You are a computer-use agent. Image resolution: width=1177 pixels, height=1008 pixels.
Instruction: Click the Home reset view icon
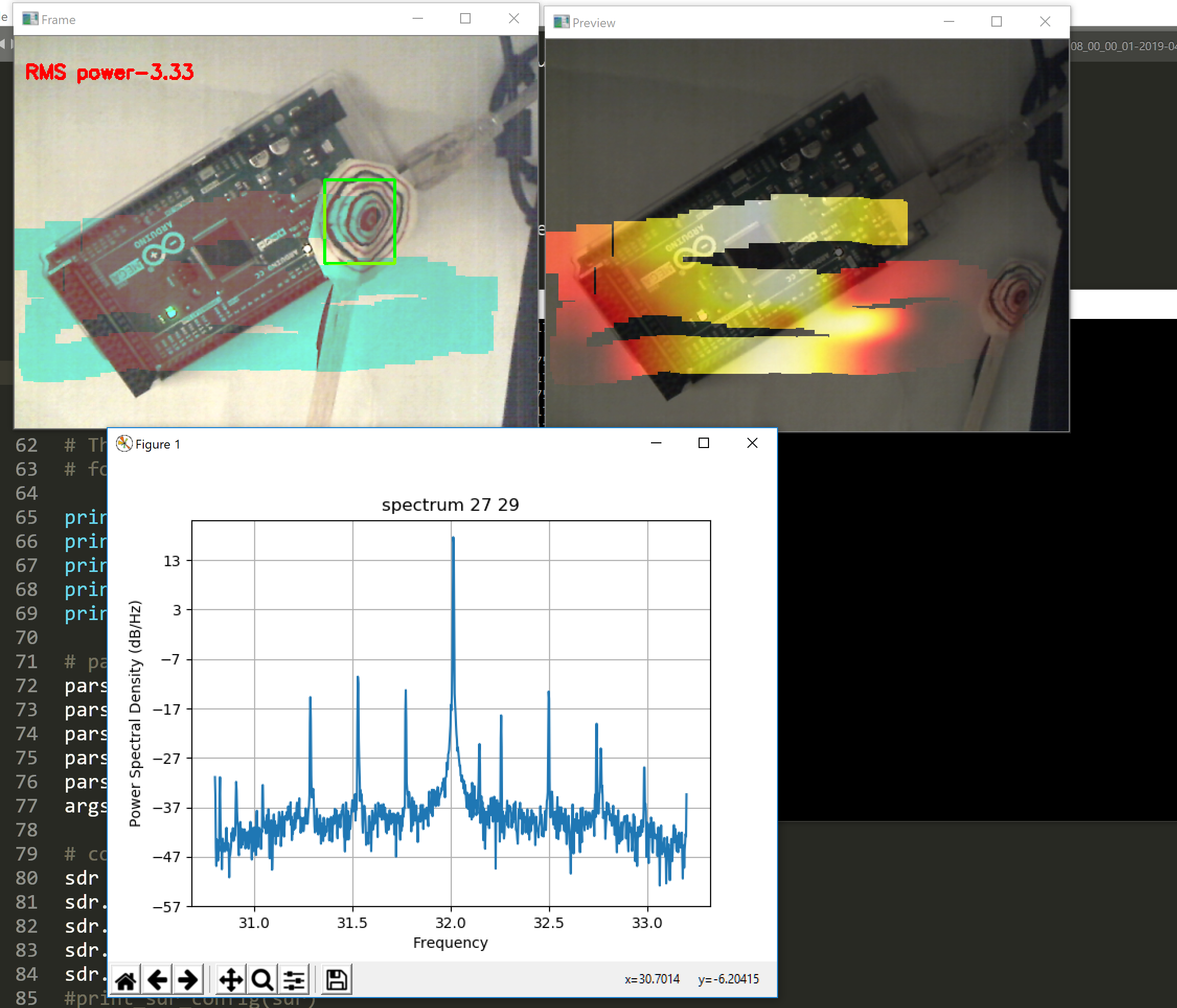coord(125,980)
